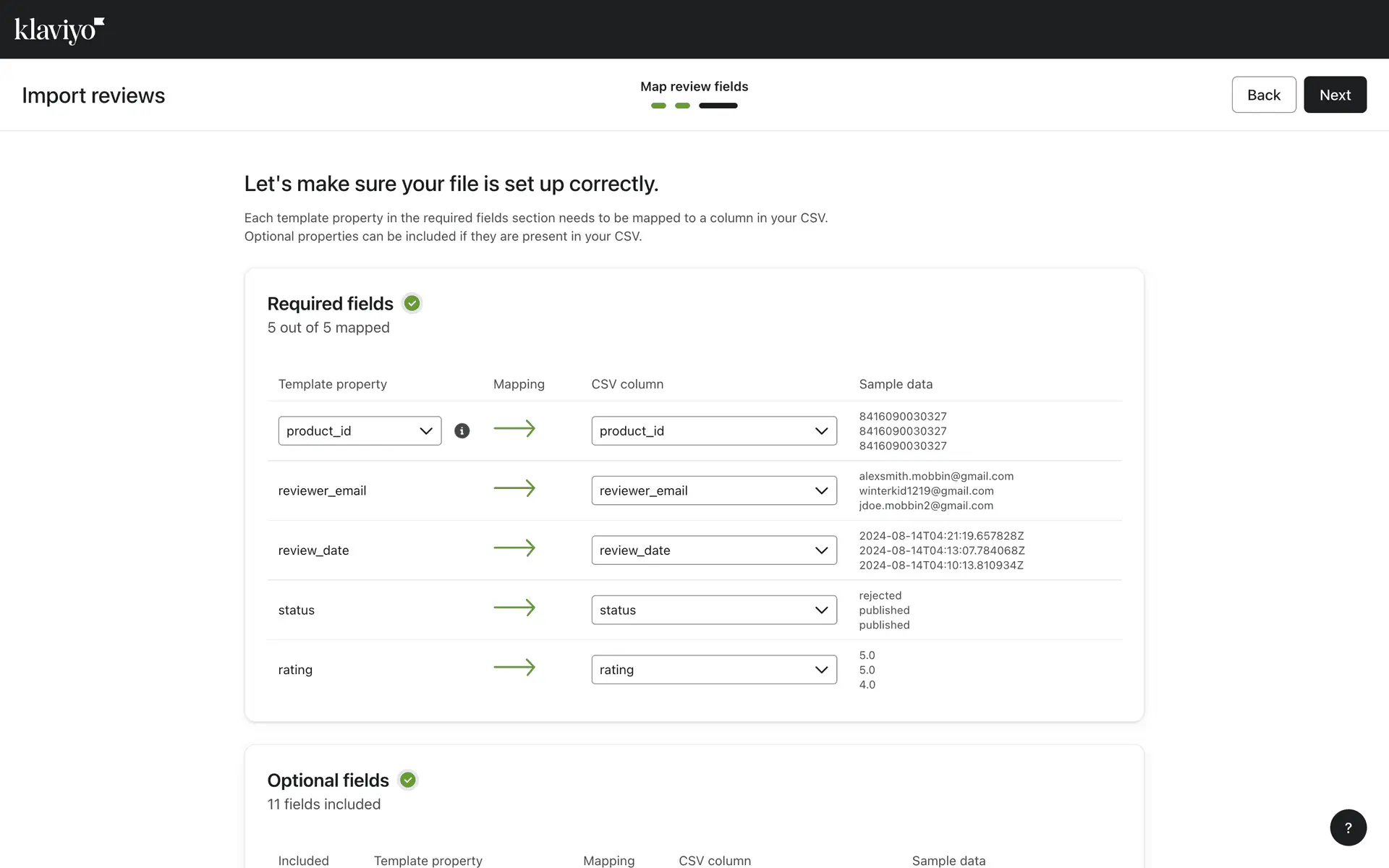Click first green progress step indicator
This screenshot has width=1389, height=868.
click(658, 106)
